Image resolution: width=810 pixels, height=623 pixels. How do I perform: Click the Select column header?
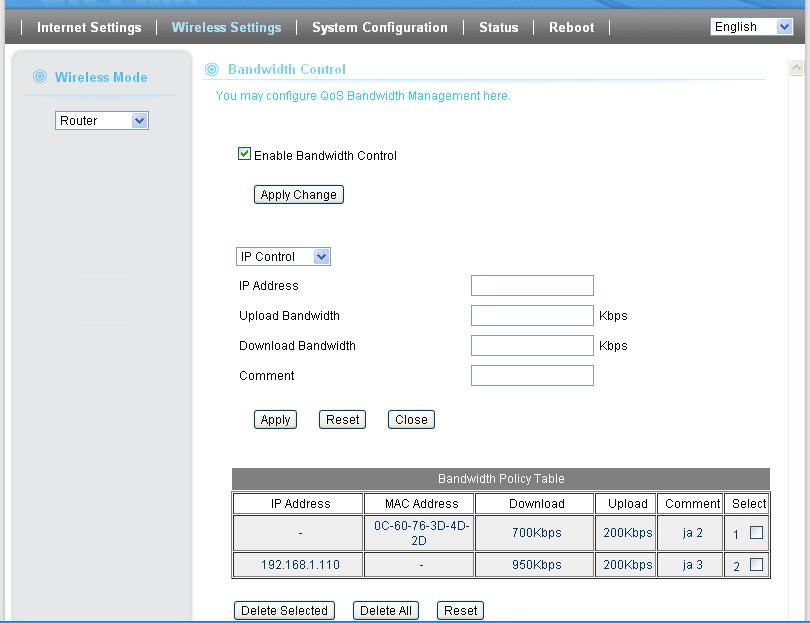pos(747,504)
